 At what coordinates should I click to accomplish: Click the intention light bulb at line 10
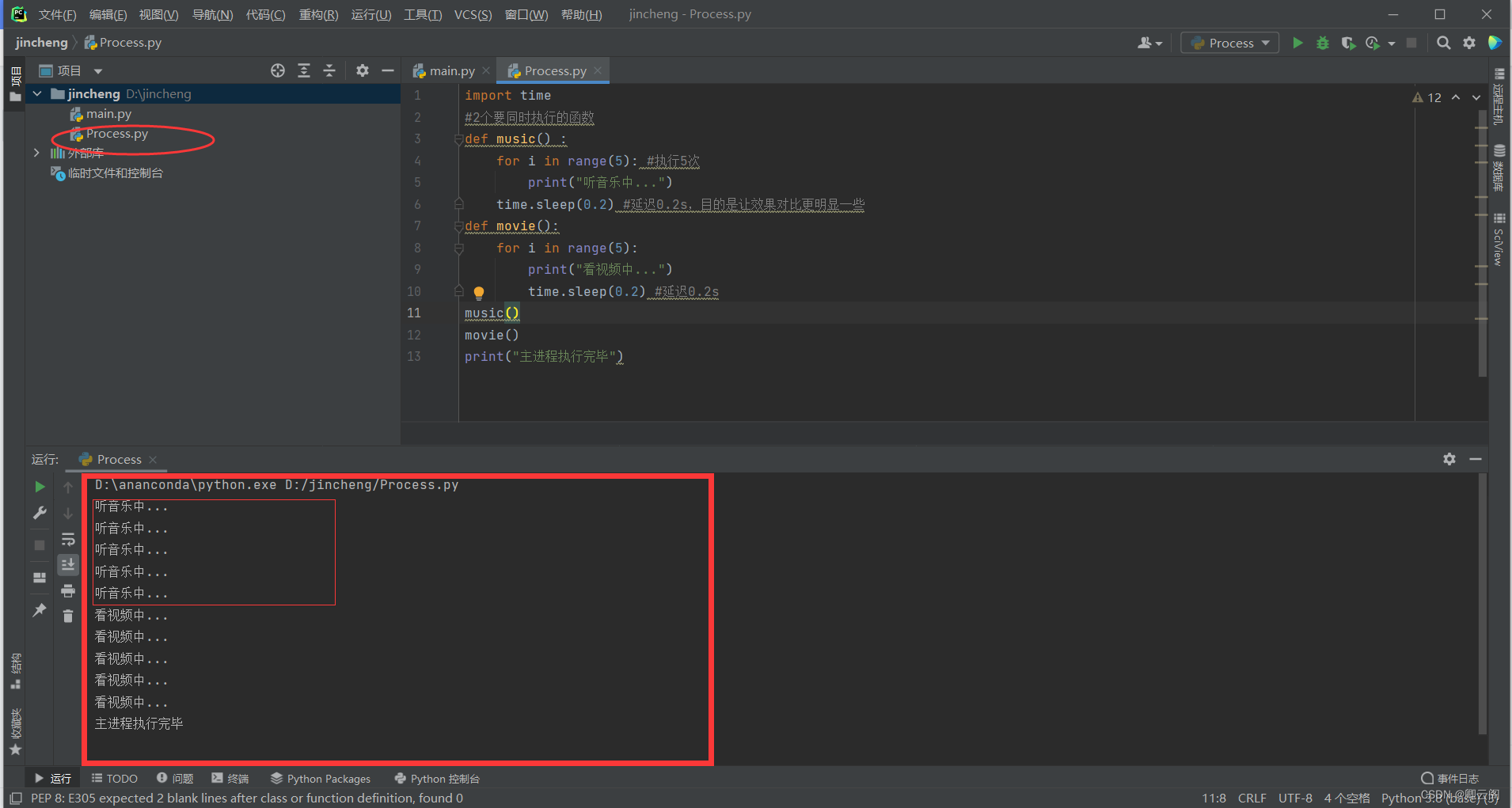click(x=479, y=293)
